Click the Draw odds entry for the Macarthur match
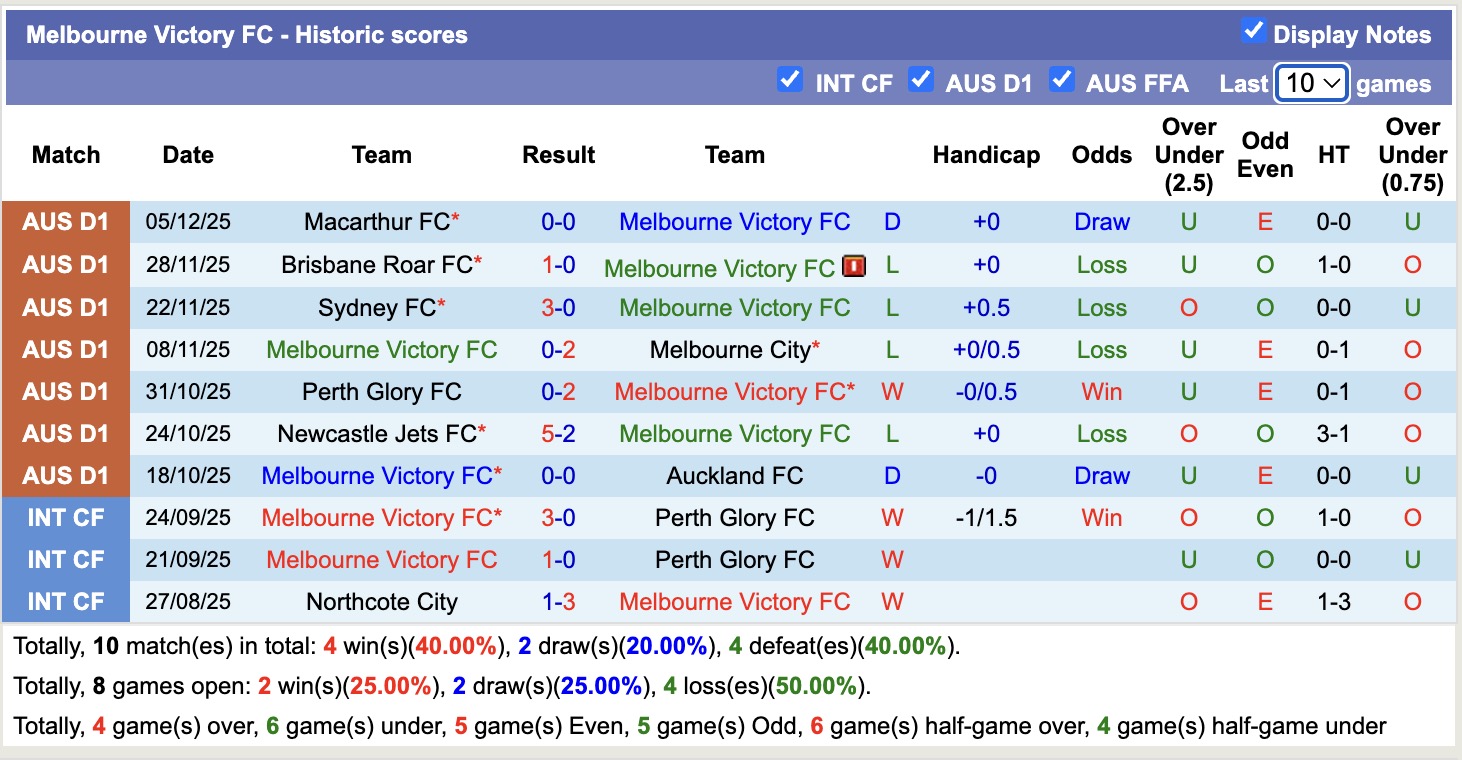This screenshot has width=1462, height=760. (x=1101, y=221)
